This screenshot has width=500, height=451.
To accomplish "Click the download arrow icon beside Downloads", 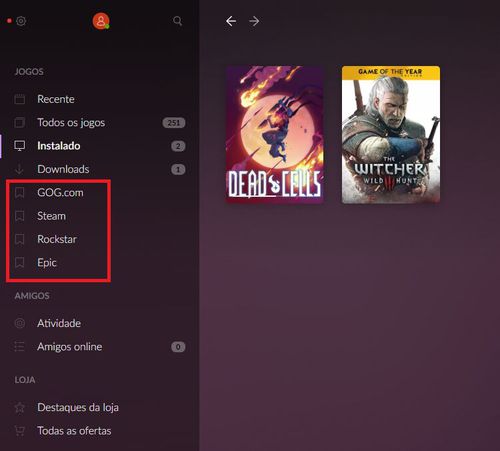I will coord(19,169).
